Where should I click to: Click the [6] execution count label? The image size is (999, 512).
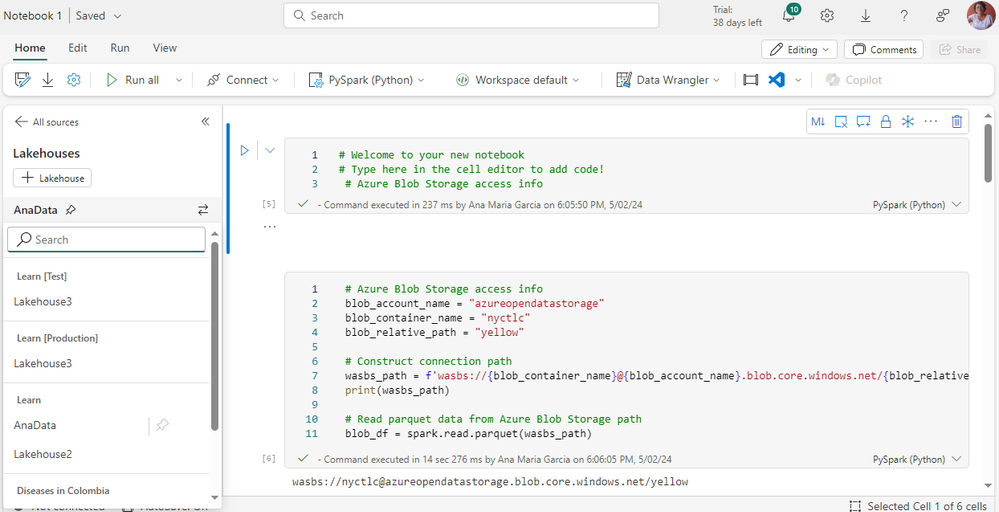[269, 459]
